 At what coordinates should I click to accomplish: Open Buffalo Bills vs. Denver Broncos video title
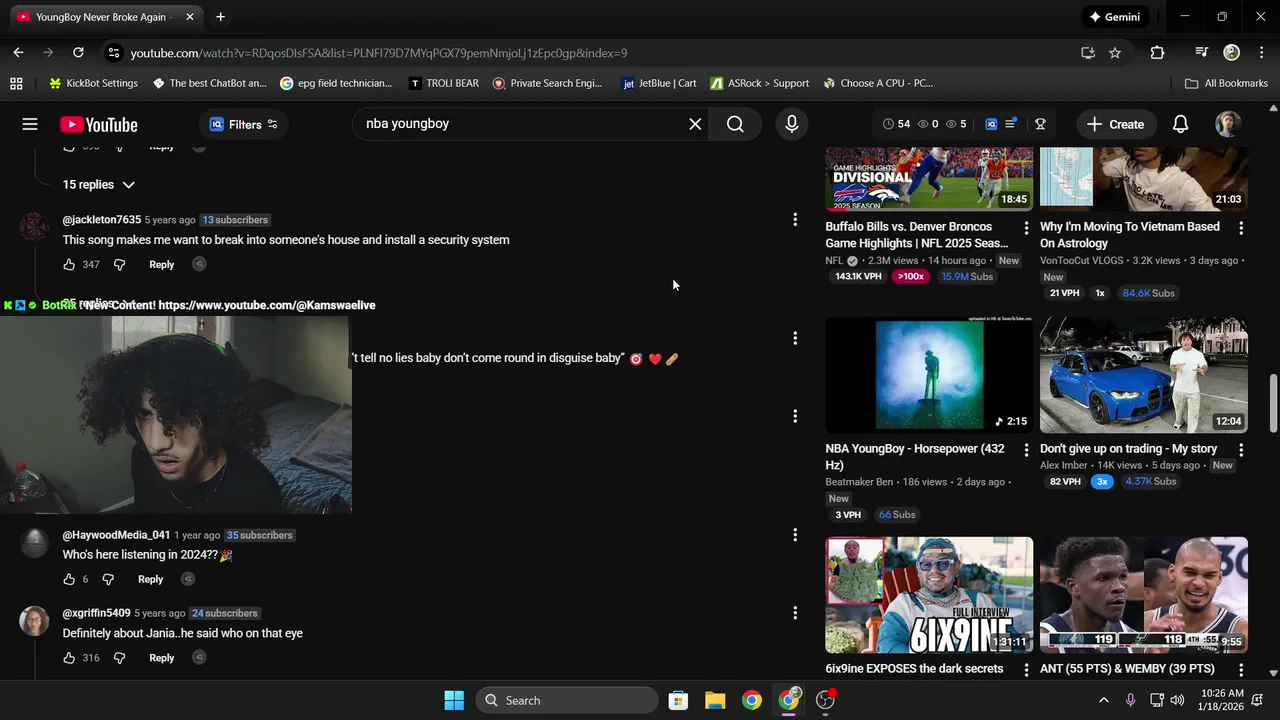(x=917, y=235)
